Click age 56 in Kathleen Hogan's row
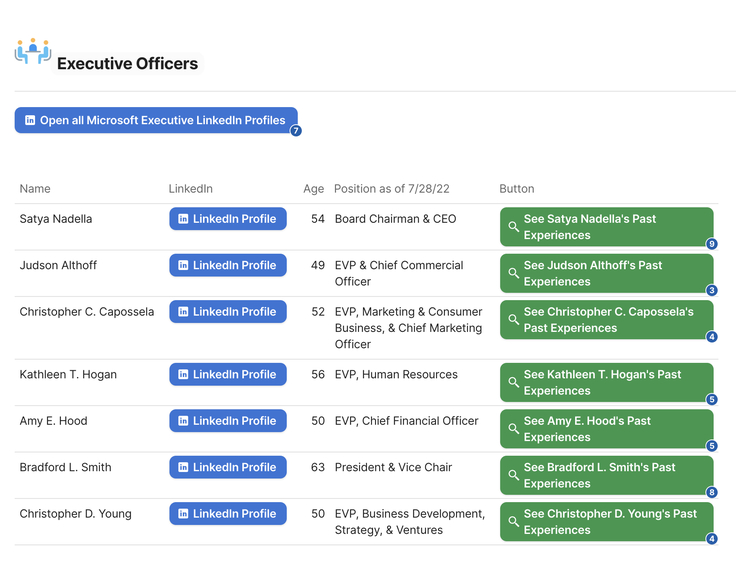 coord(318,374)
